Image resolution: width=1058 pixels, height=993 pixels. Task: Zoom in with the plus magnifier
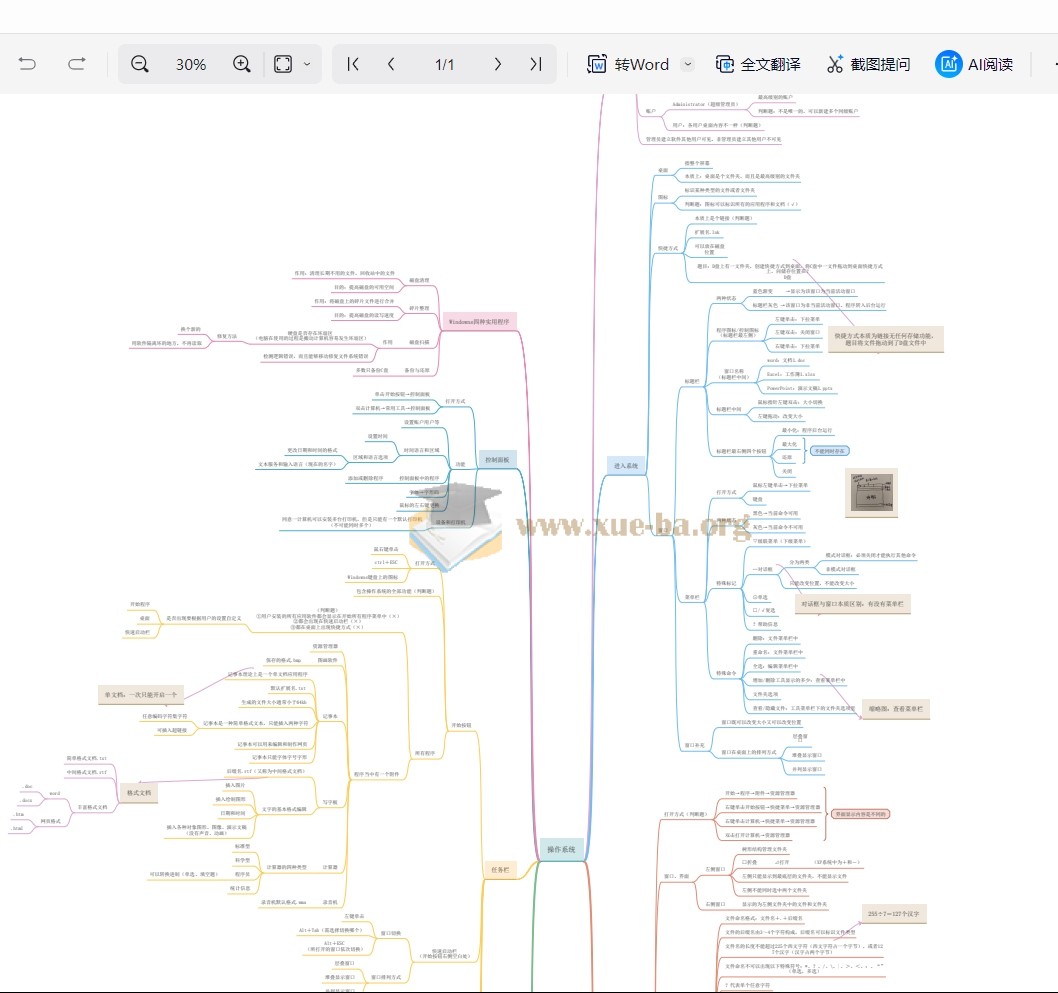pos(242,64)
